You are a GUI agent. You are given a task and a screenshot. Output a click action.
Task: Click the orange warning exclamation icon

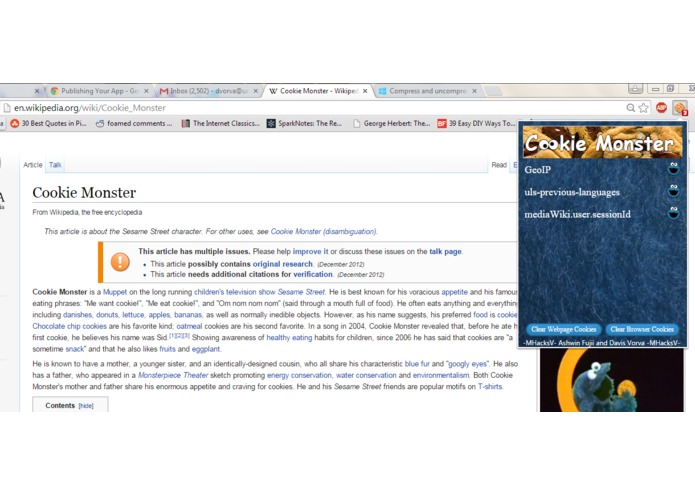(x=120, y=262)
